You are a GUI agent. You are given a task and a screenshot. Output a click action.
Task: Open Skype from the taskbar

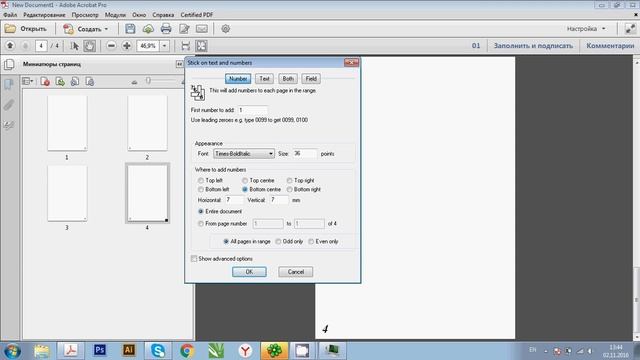click(158, 350)
